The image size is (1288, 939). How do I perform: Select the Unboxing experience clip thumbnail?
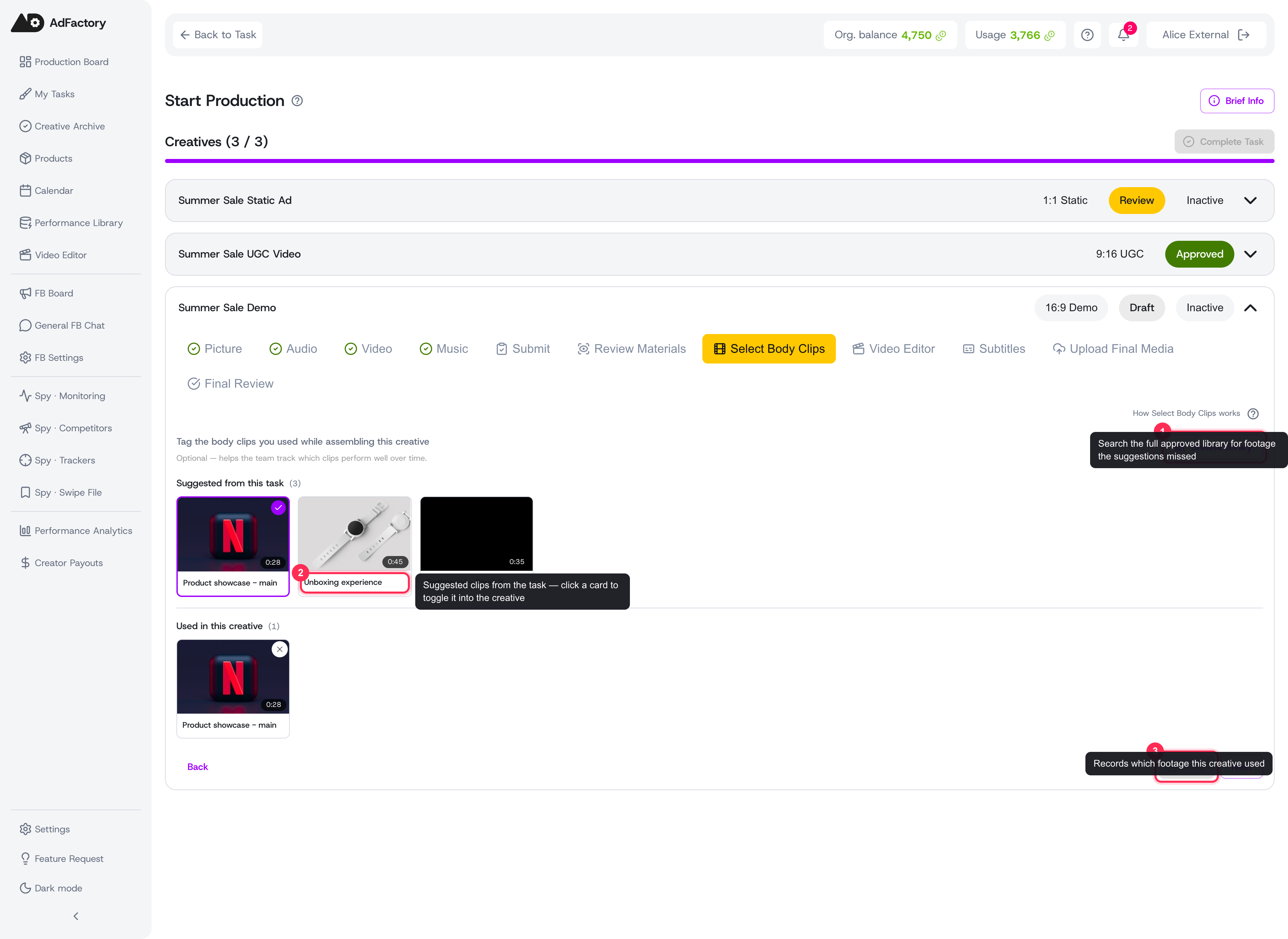pyautogui.click(x=354, y=534)
